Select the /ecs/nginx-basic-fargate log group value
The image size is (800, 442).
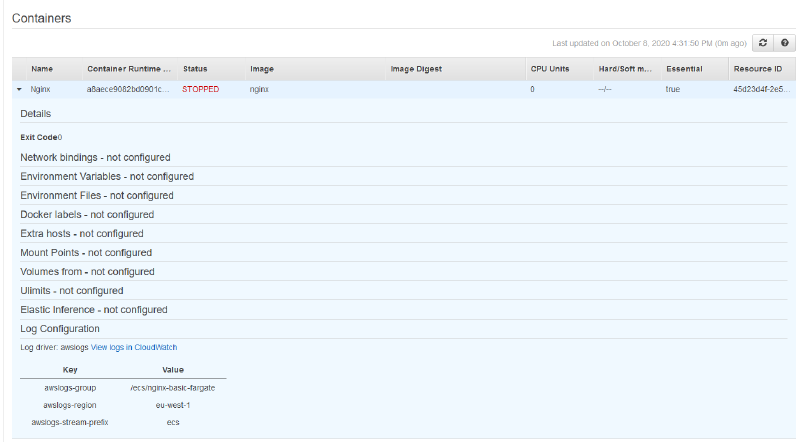tap(173, 387)
